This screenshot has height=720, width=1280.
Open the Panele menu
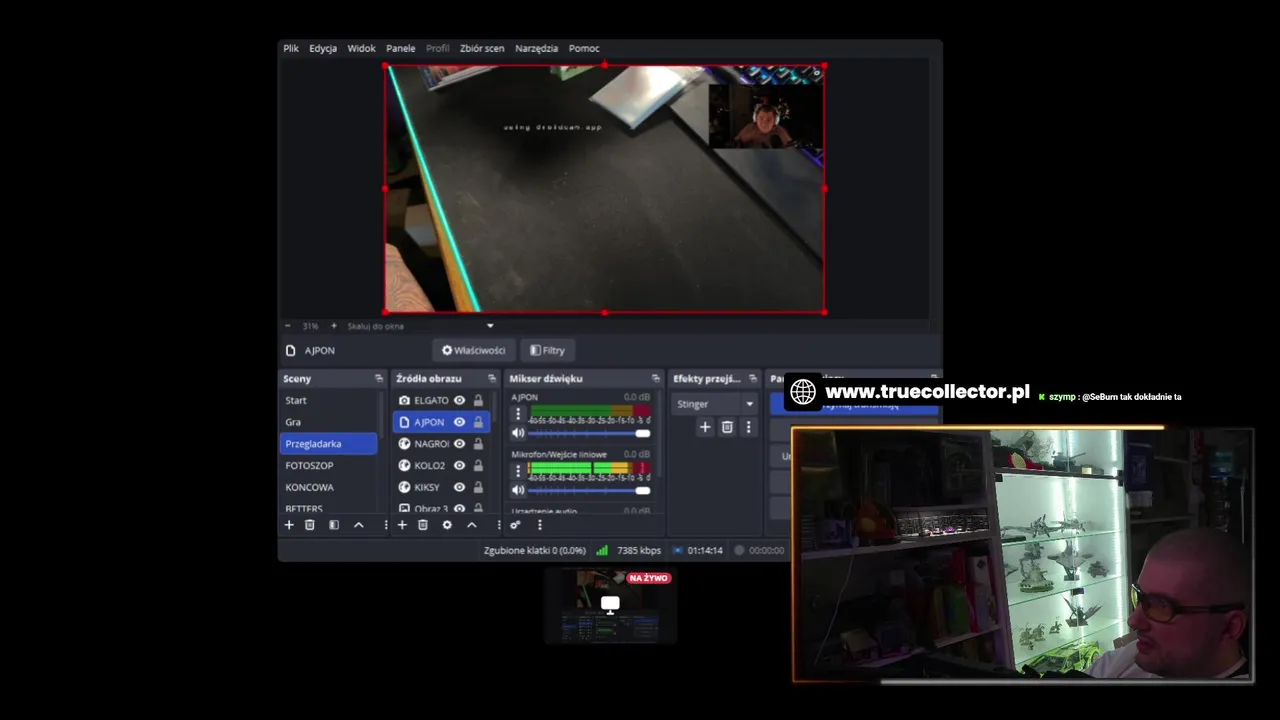[x=400, y=48]
